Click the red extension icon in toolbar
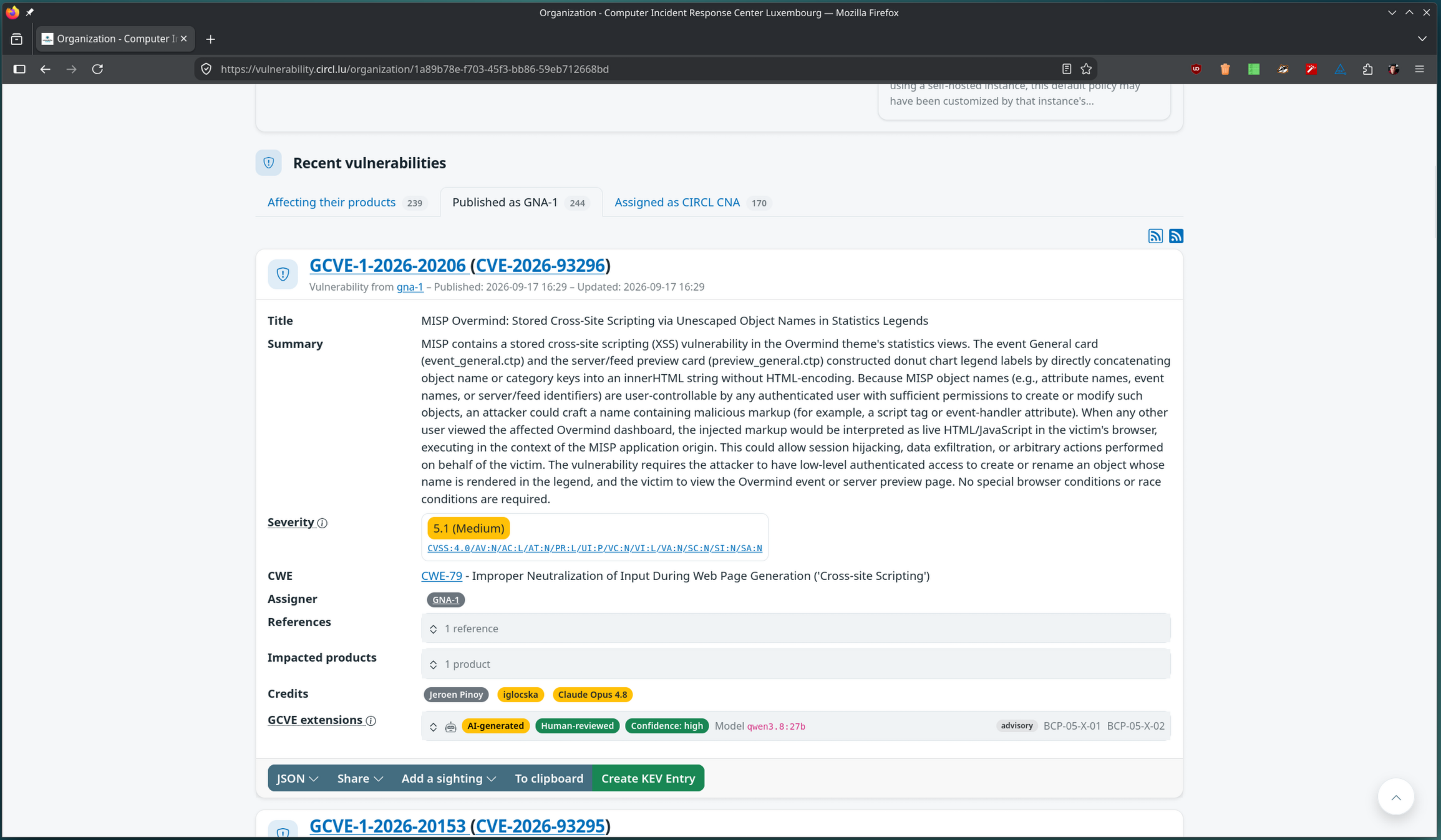The width and height of the screenshot is (1441, 840). 1311,69
